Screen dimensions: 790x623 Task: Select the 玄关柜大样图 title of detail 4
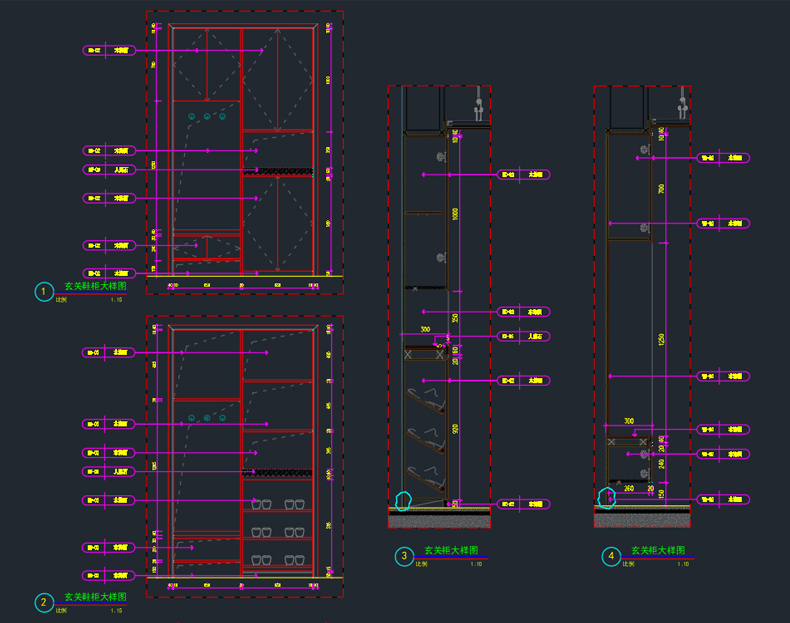click(658, 550)
